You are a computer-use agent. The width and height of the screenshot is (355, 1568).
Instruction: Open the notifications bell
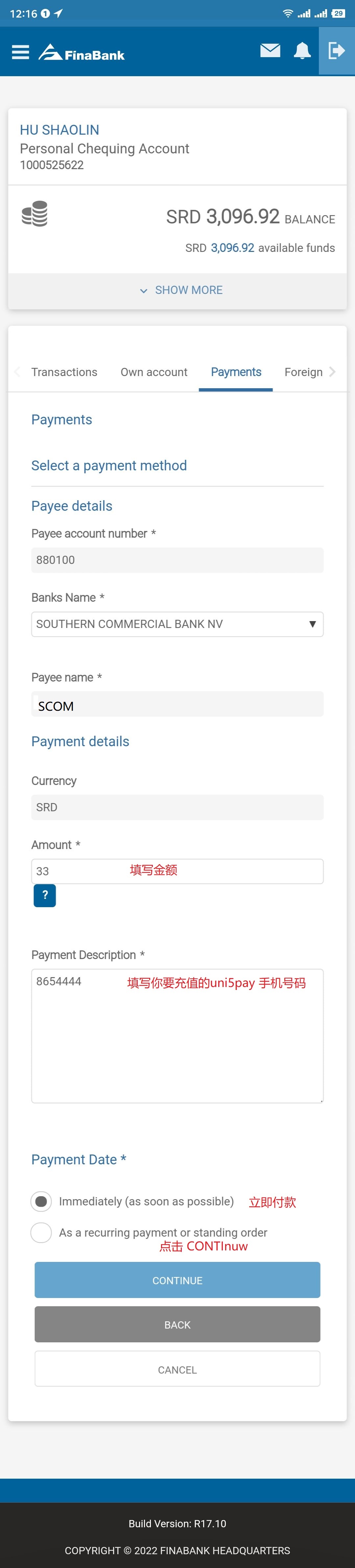(302, 51)
